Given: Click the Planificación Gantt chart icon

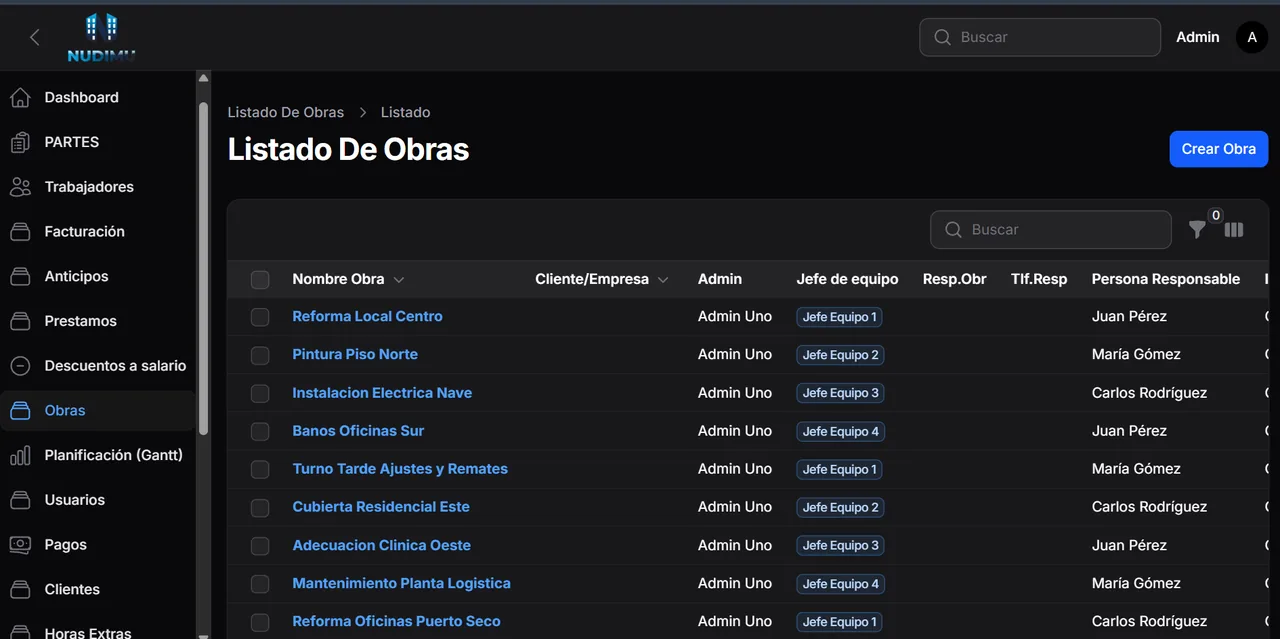Looking at the screenshot, I should click(20, 455).
